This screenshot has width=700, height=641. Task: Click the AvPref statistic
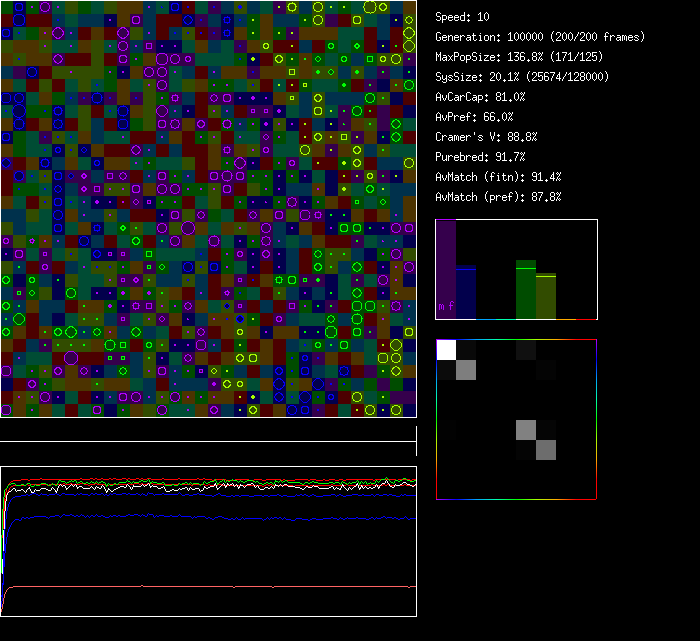(x=472, y=117)
